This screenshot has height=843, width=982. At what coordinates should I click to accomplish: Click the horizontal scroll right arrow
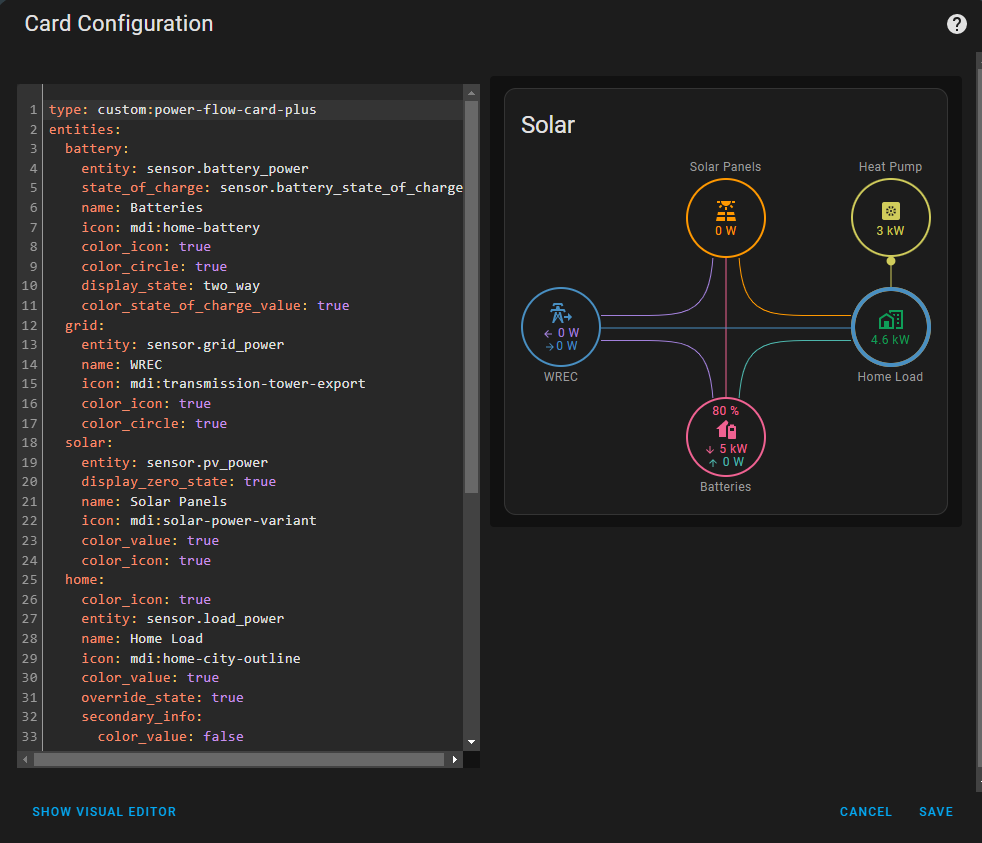(455, 760)
